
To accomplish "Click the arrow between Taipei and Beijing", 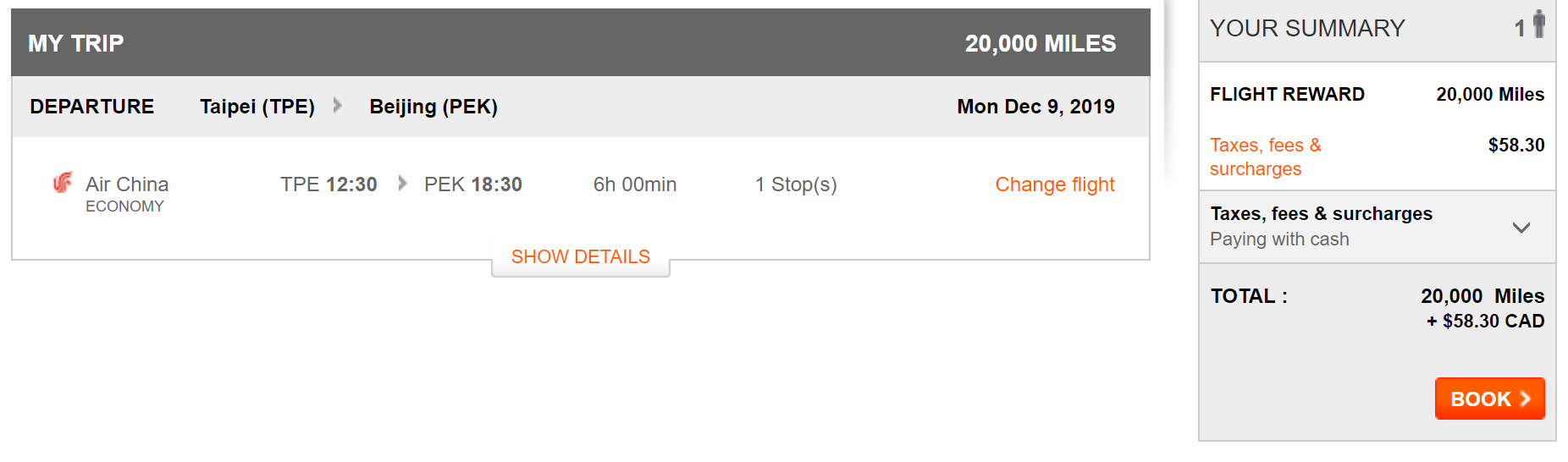I will click(338, 106).
